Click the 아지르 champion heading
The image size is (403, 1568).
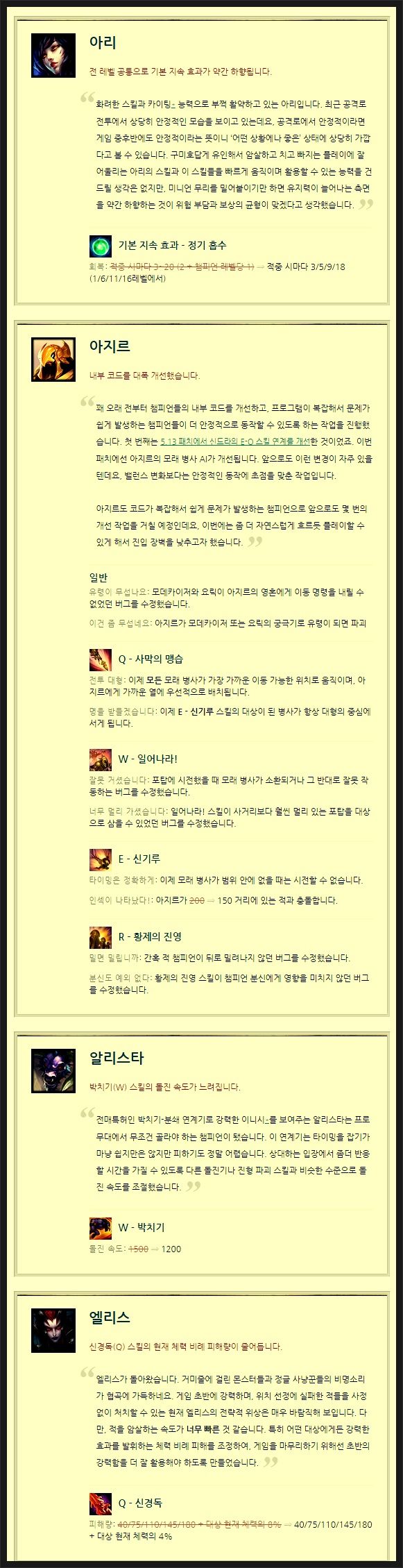coord(110,346)
